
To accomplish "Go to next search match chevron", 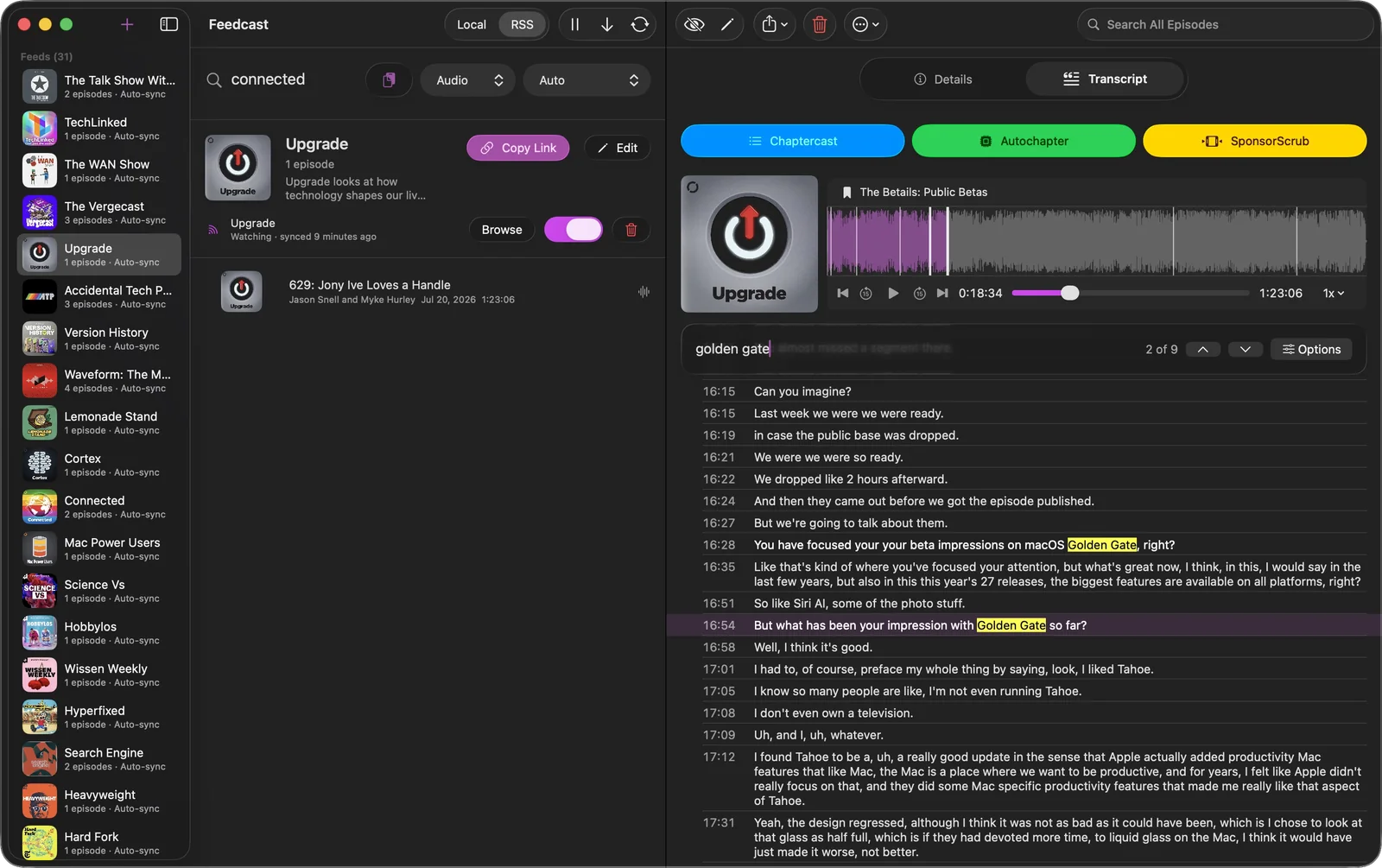I will 1245,349.
